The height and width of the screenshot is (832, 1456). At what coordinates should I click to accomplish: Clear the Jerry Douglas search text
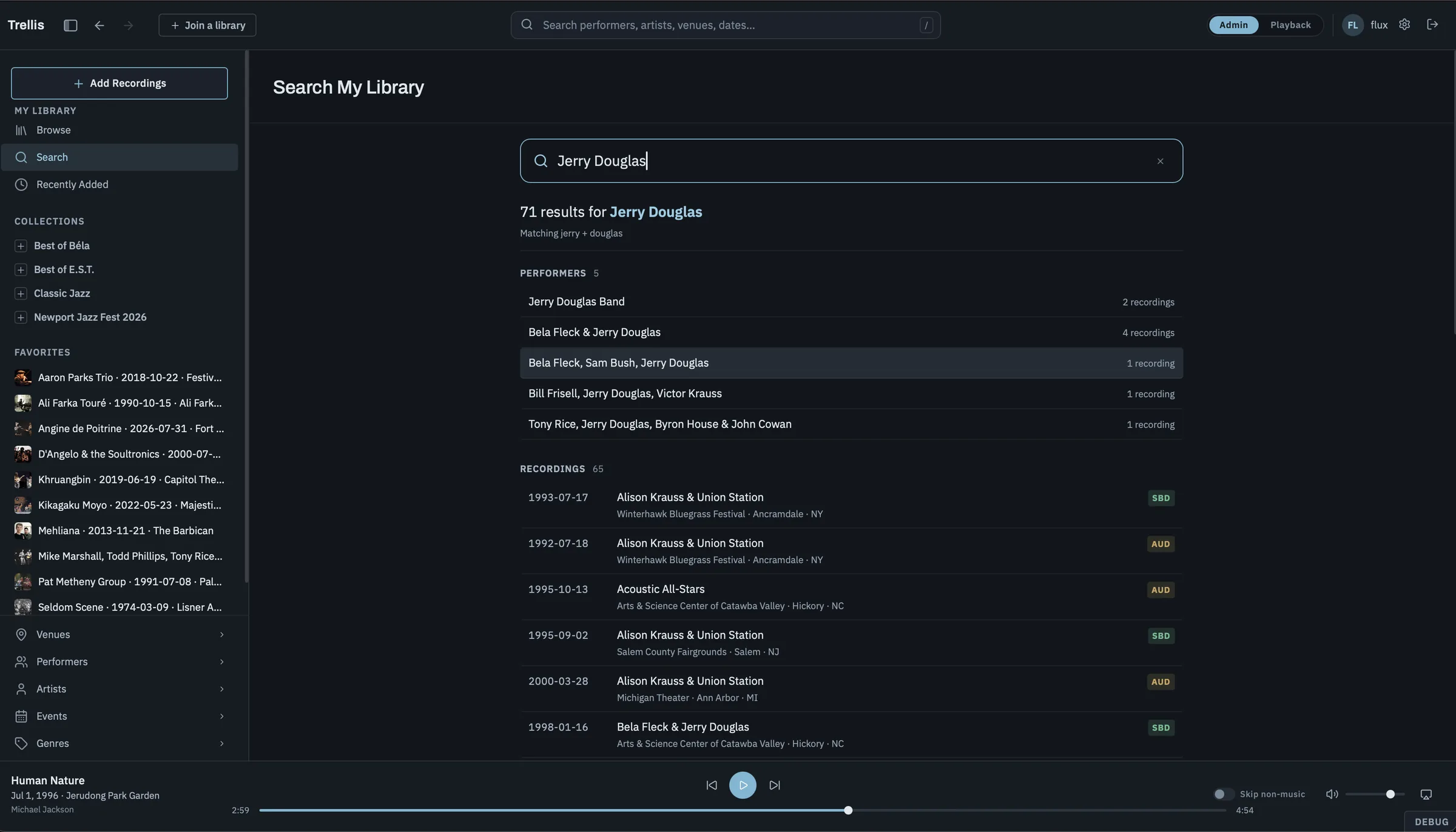pyautogui.click(x=1160, y=161)
